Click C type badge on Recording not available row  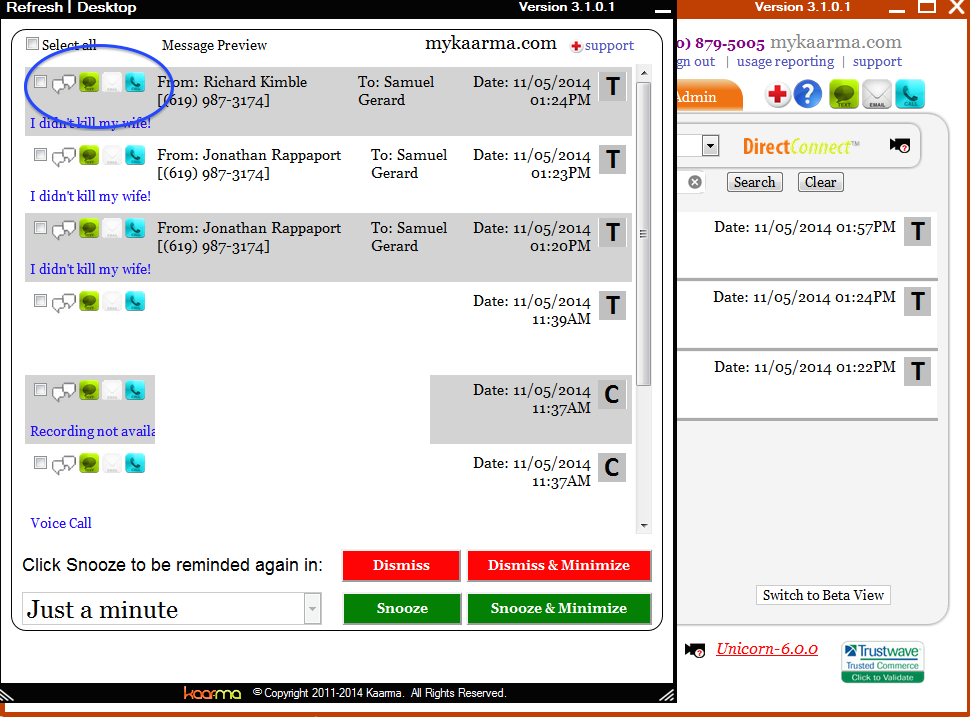[612, 395]
